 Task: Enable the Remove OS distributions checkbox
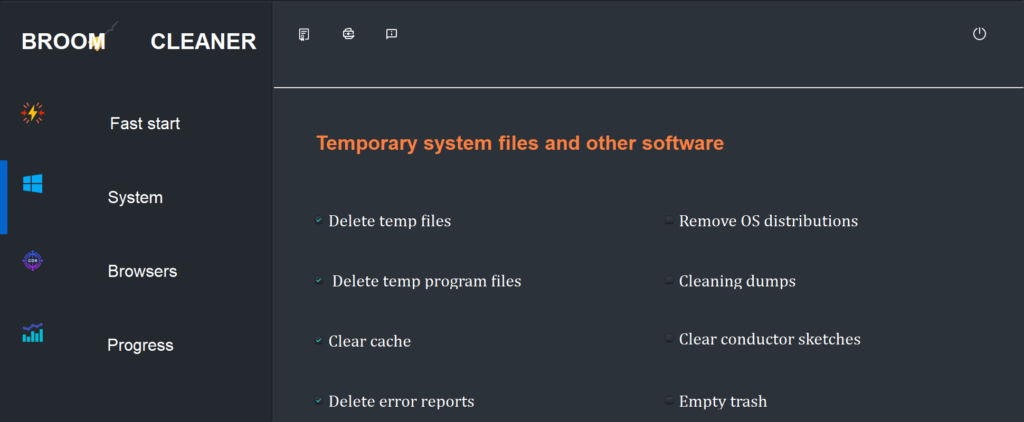coord(669,220)
